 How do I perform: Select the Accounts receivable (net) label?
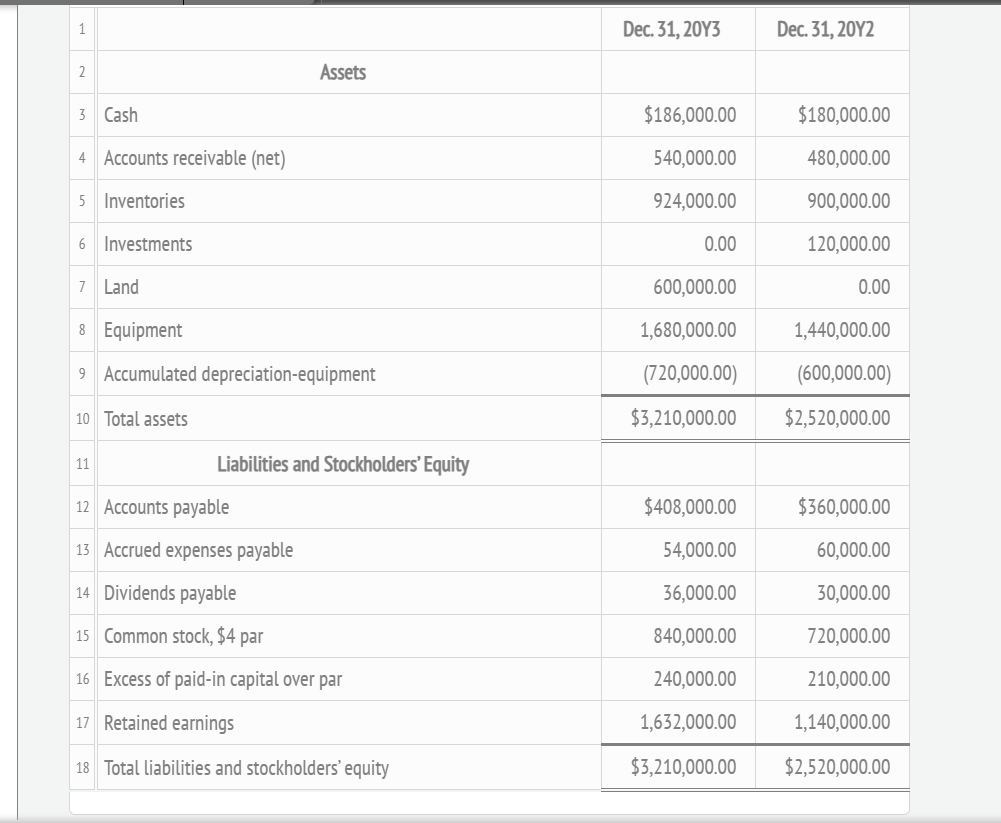point(195,158)
